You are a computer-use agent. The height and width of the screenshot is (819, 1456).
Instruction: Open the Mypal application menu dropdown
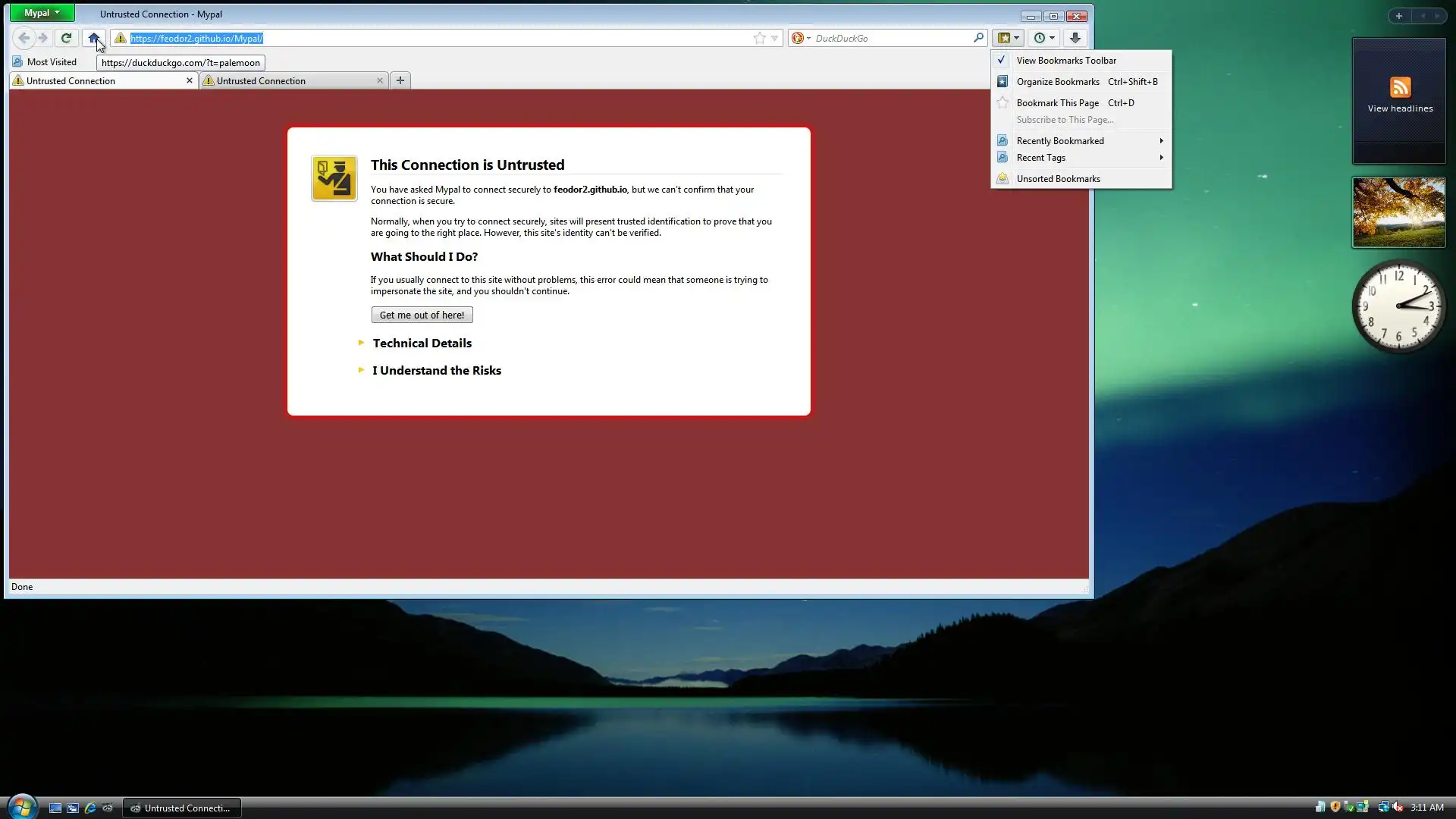[42, 13]
